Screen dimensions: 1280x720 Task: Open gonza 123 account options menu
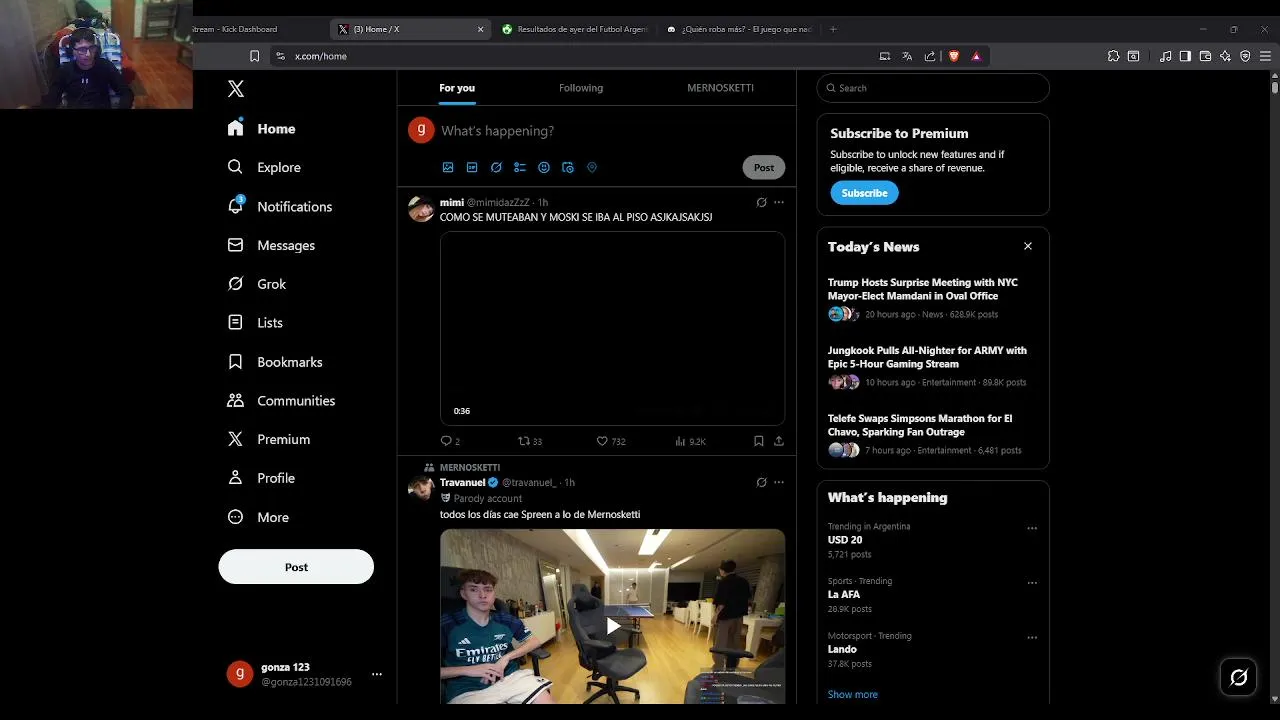point(377,674)
